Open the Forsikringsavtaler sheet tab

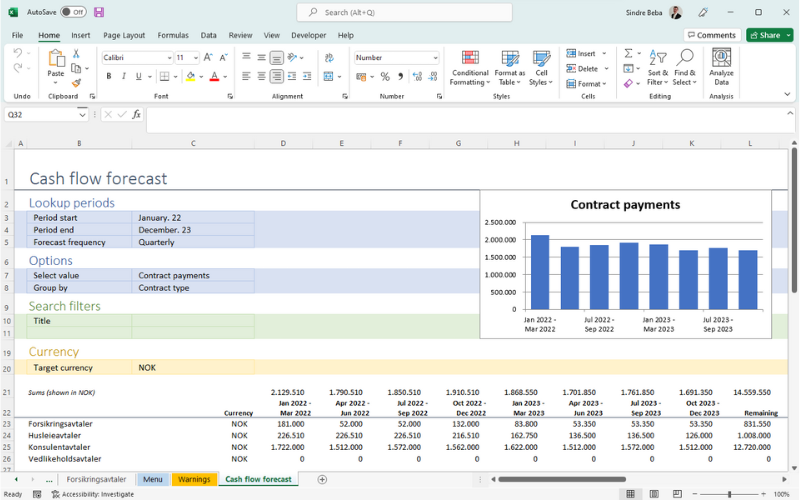pos(96,479)
